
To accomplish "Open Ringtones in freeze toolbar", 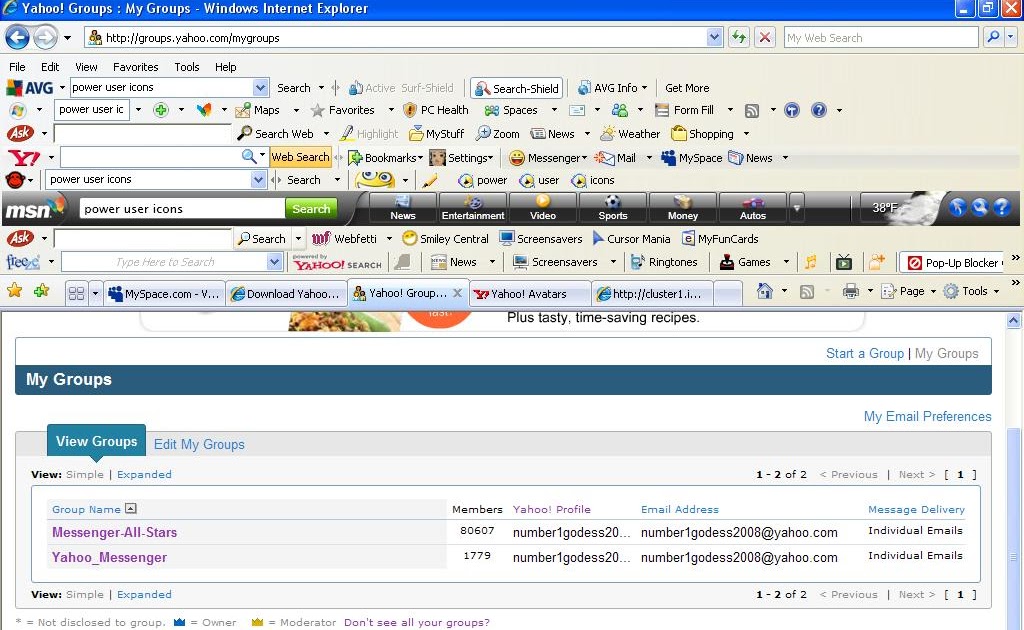I will 664,262.
